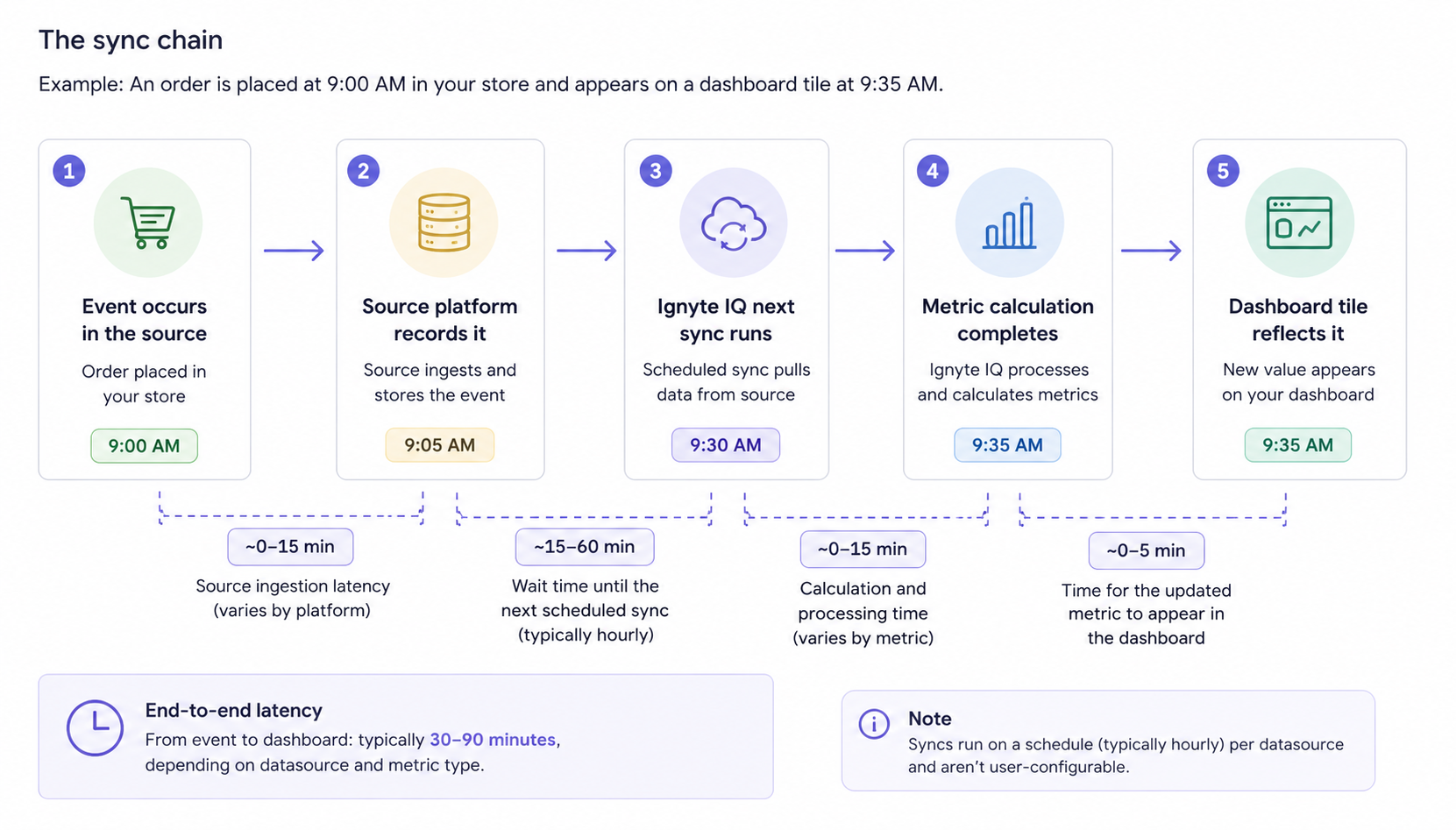
Task: Click the shopping cart icon
Action: 148,223
